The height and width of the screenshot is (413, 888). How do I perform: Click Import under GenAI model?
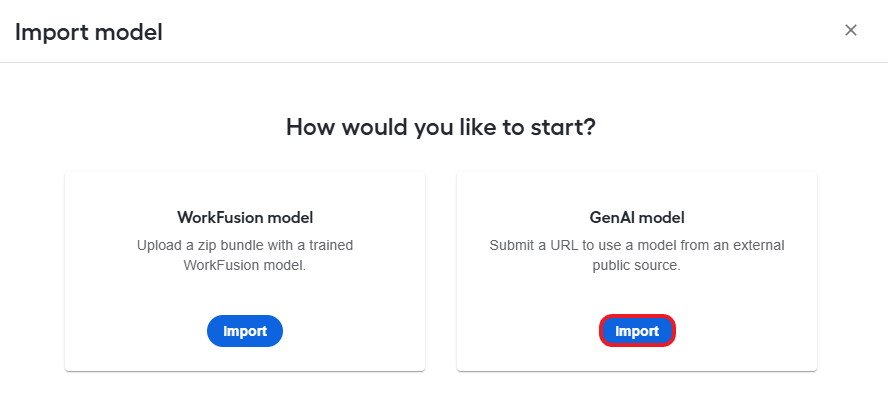click(637, 331)
